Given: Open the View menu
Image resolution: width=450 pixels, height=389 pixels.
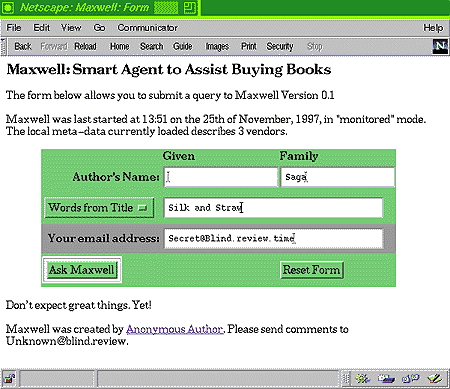Looking at the screenshot, I should coord(71,28).
